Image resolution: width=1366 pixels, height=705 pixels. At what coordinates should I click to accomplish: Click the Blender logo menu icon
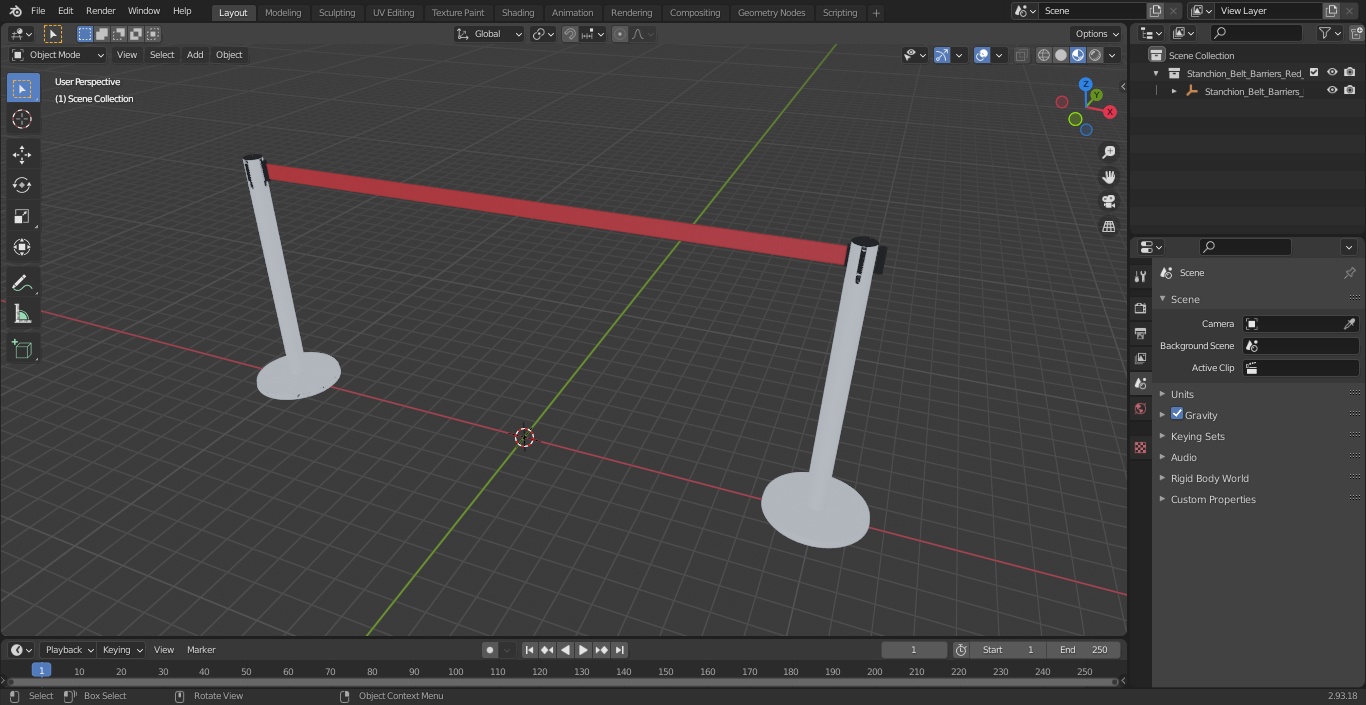point(15,11)
